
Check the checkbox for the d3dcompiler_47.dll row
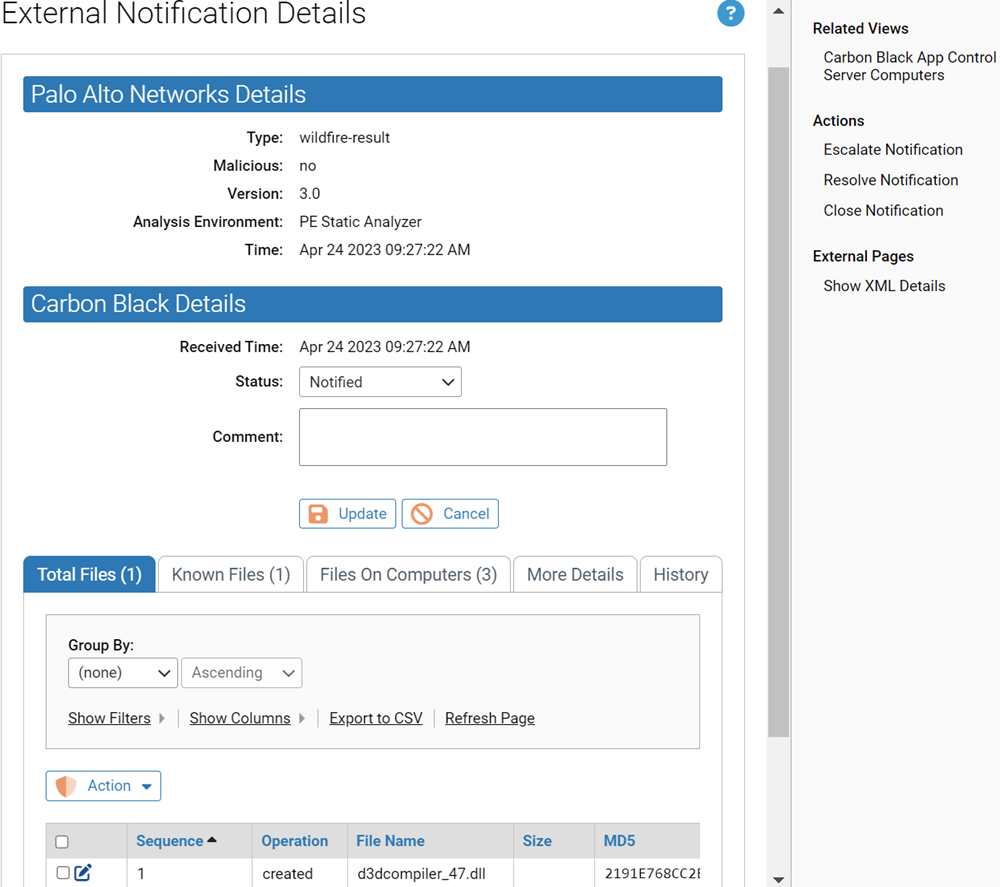point(61,872)
